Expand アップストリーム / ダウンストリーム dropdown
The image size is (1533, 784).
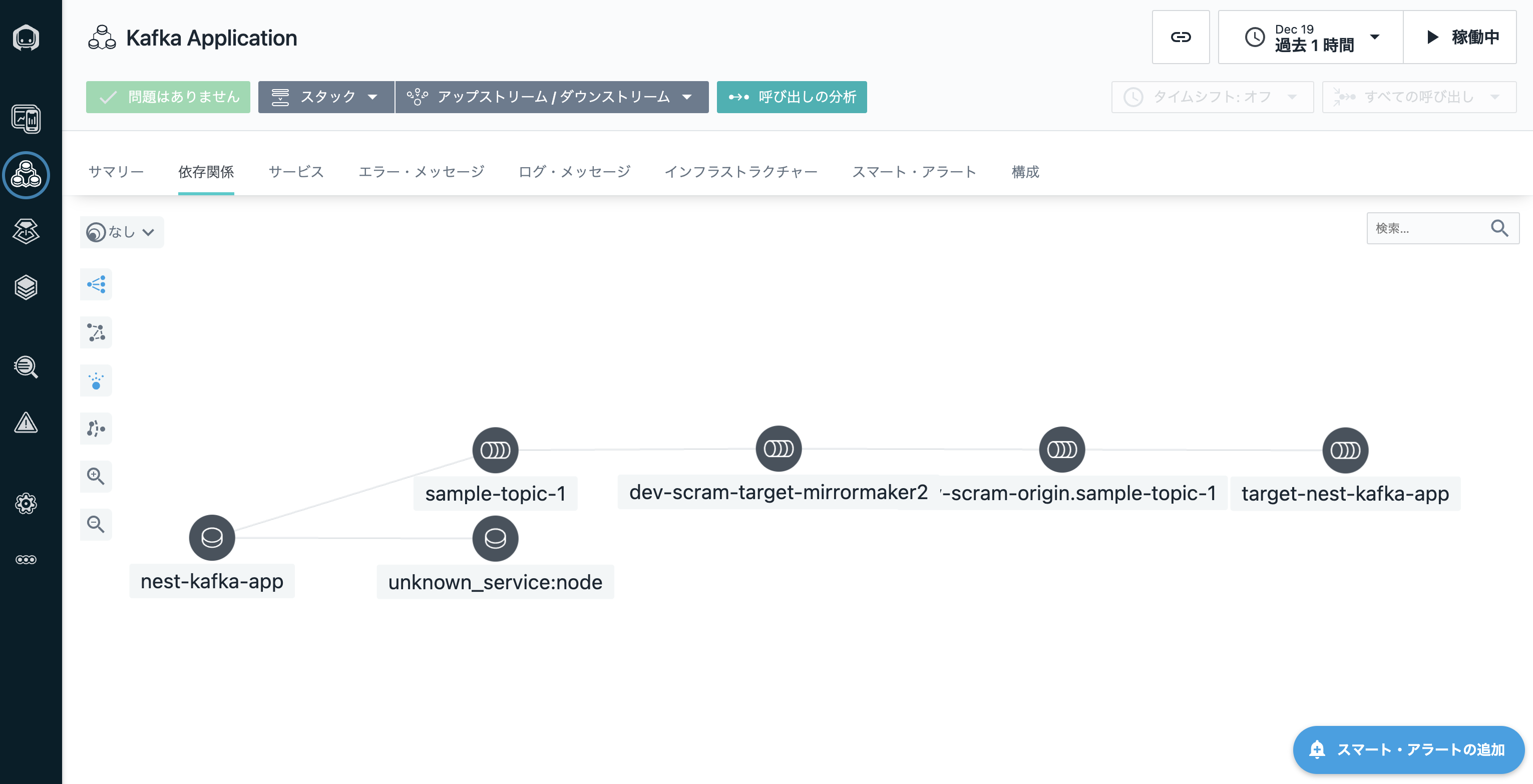click(551, 97)
